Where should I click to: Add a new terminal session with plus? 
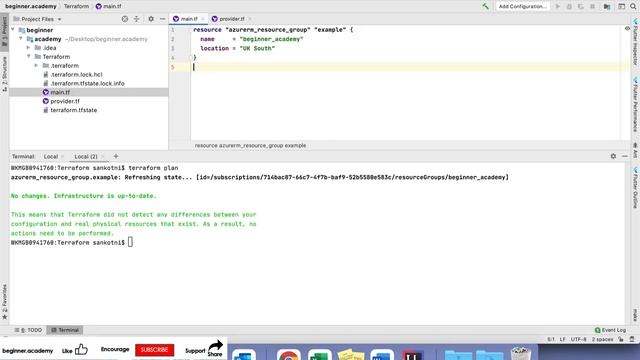(116, 156)
